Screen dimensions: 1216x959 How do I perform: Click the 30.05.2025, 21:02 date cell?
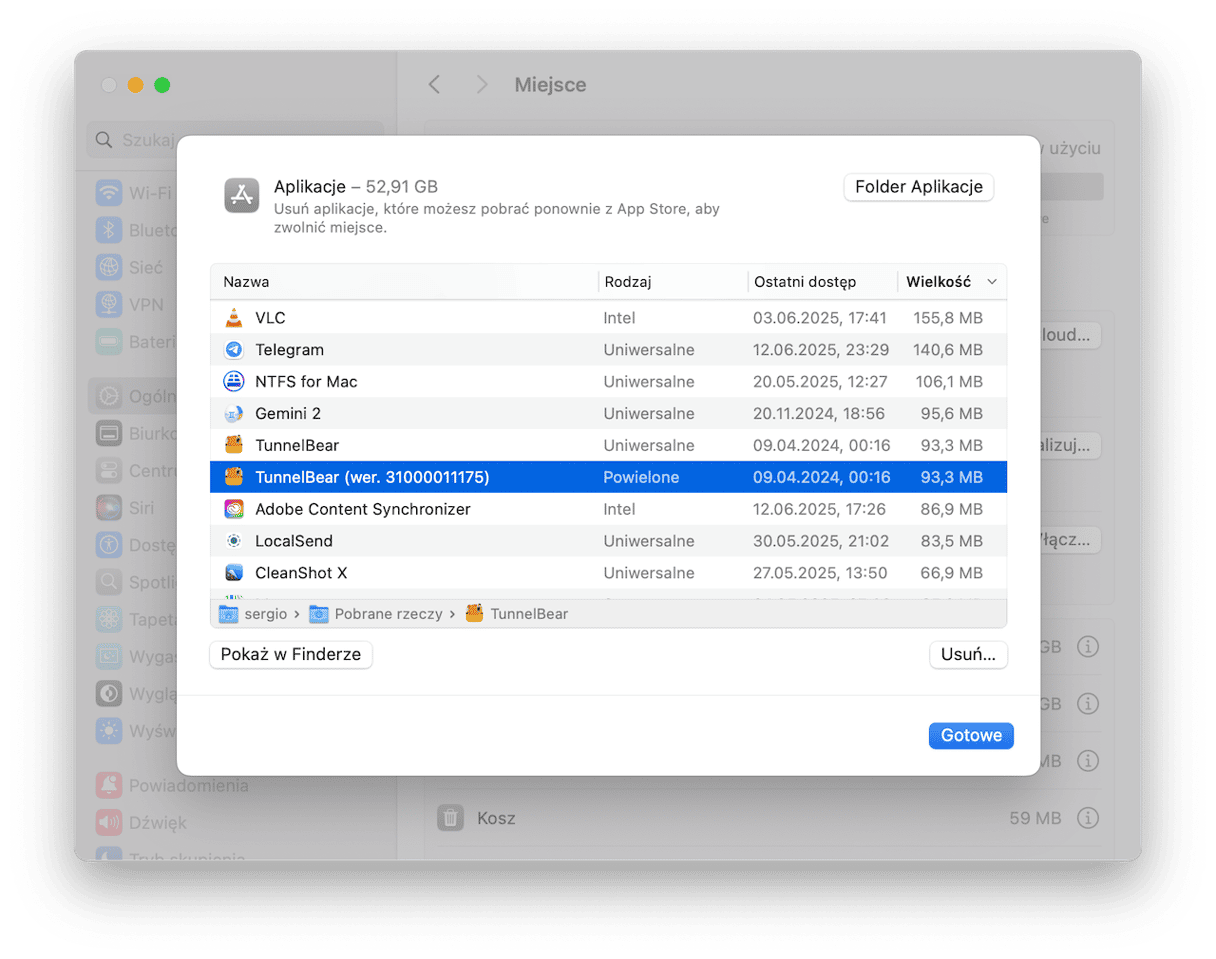820,541
